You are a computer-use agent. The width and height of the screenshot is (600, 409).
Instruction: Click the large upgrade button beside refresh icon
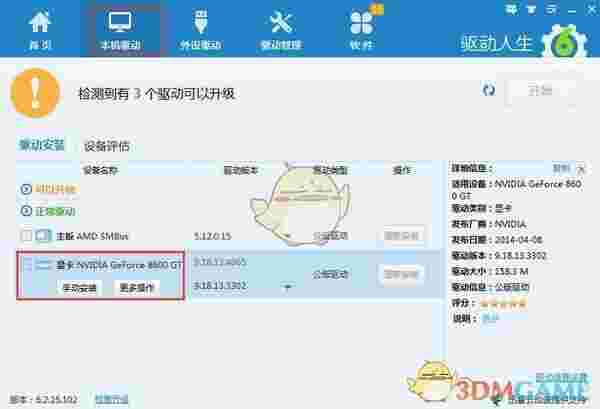click(x=540, y=91)
